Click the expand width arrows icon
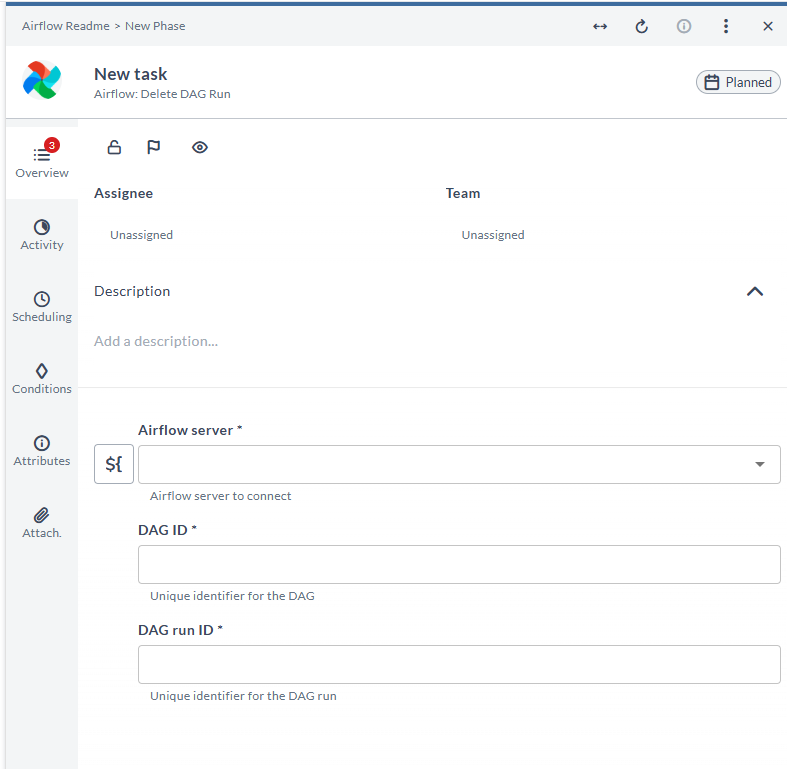This screenshot has width=787, height=769. pos(600,27)
